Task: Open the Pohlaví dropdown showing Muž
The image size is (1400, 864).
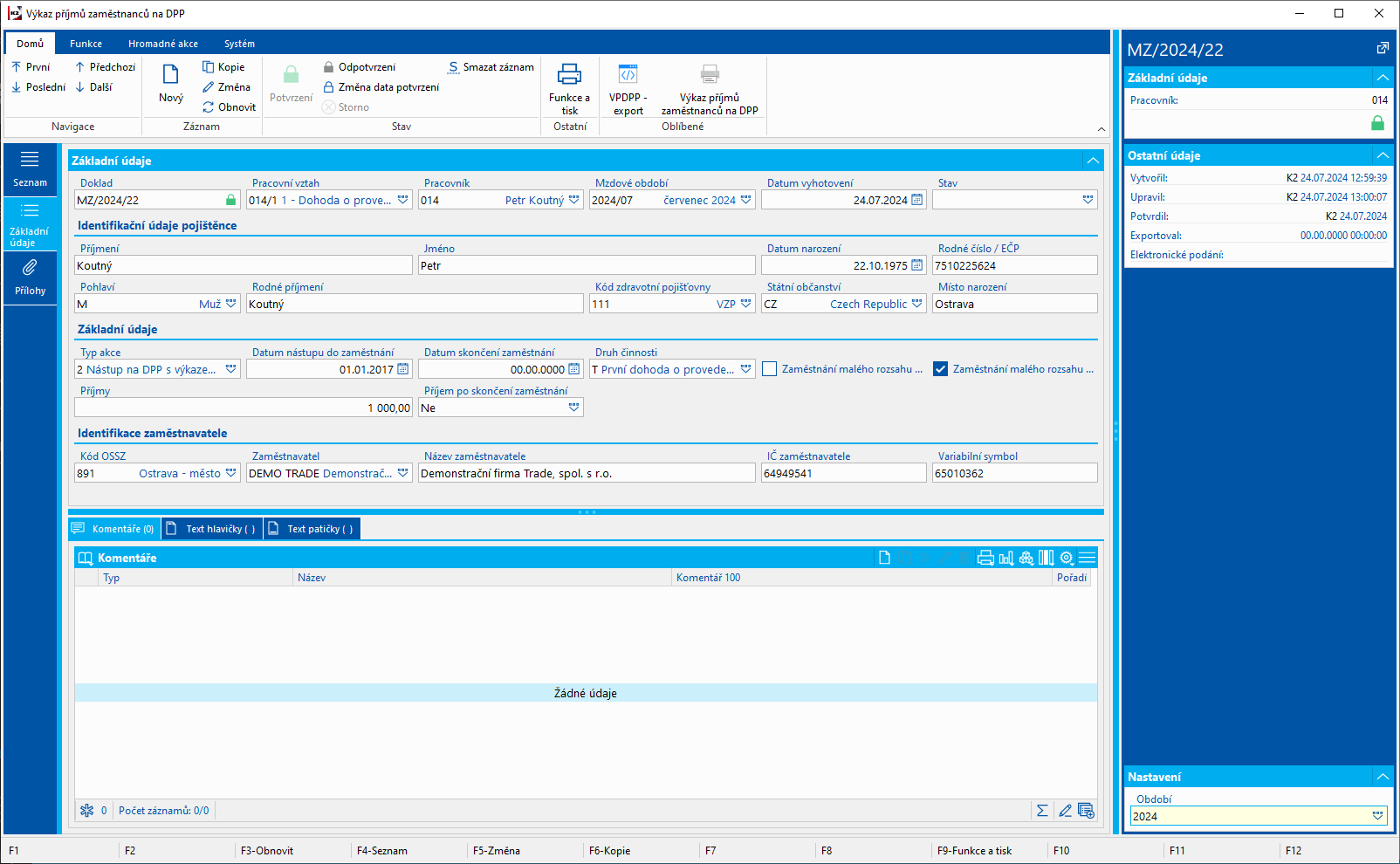Action: (x=231, y=304)
